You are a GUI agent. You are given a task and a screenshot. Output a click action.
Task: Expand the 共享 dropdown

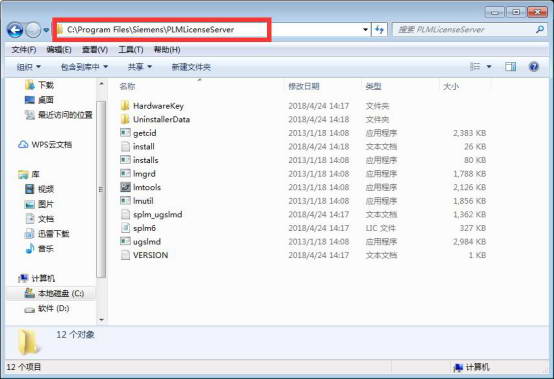point(140,67)
